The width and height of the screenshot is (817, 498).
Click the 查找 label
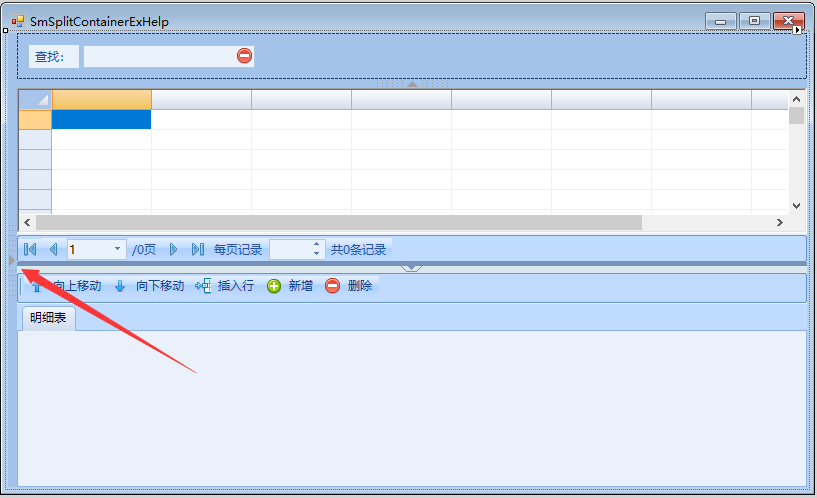54,56
